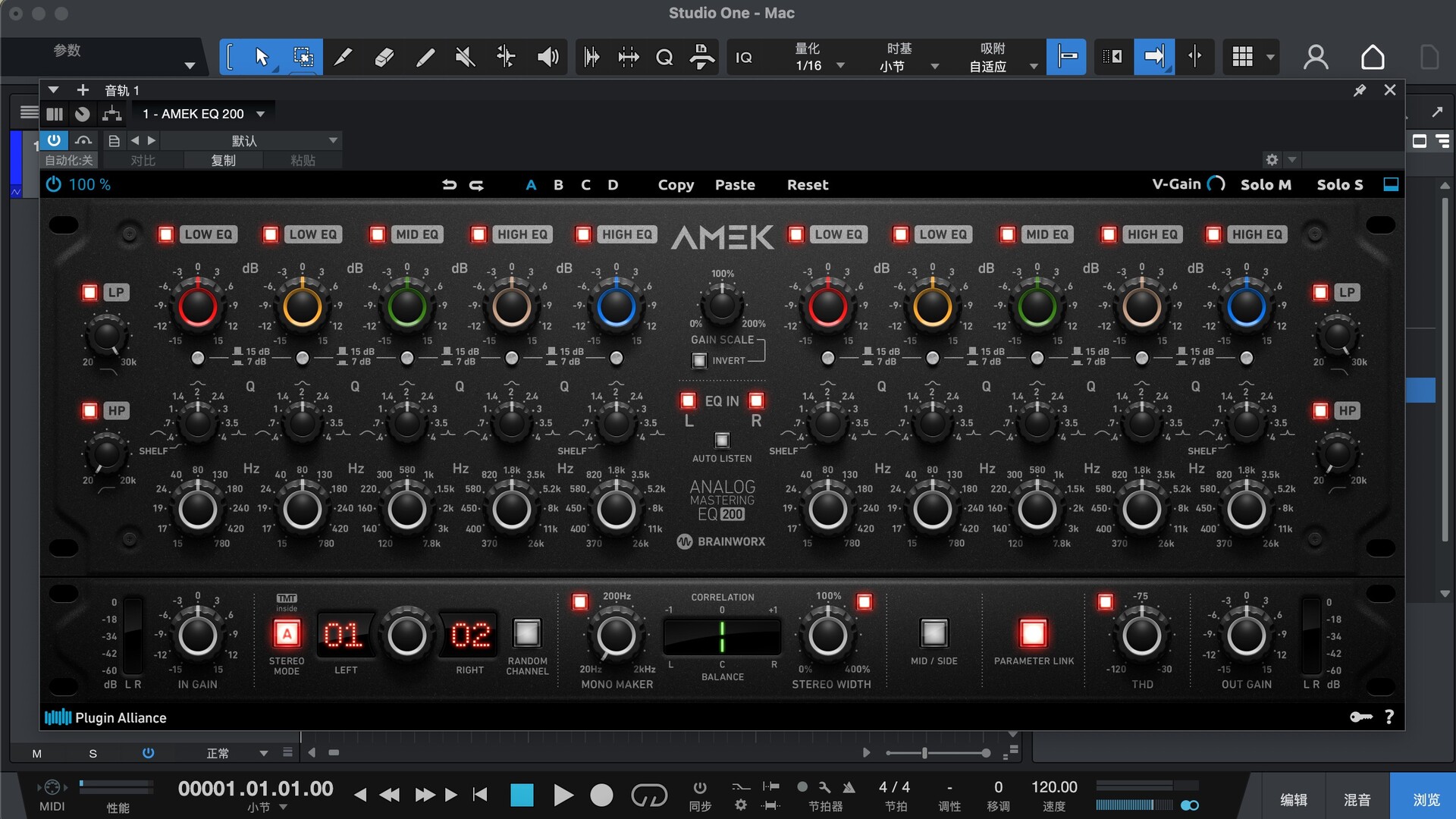Screen dimensions: 1456x819
Task: Toggle the MID / SIDE button
Action: click(934, 632)
